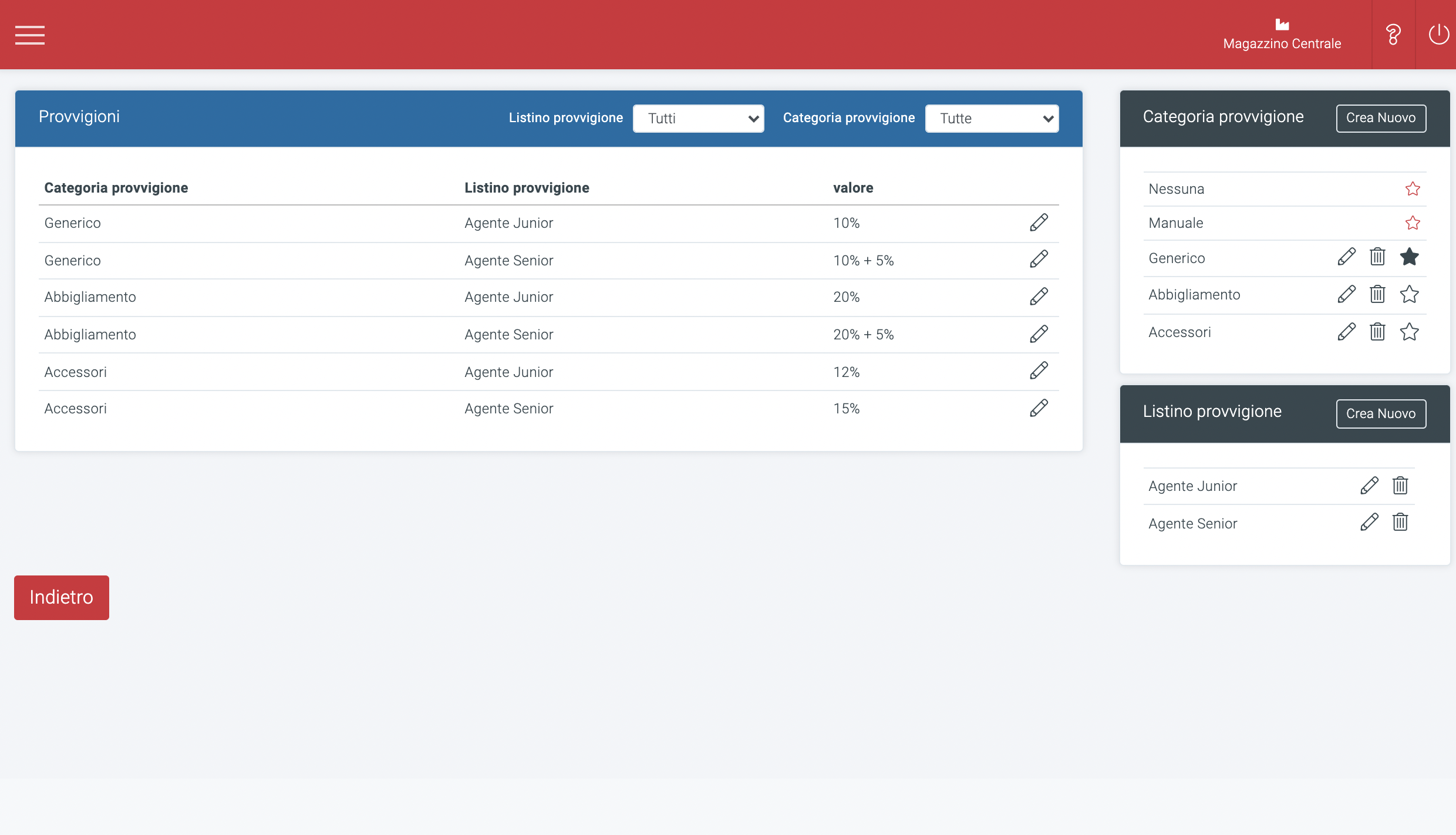Viewport: 1456px width, 835px height.
Task: Click Magazzino Centrale label
Action: click(1282, 44)
